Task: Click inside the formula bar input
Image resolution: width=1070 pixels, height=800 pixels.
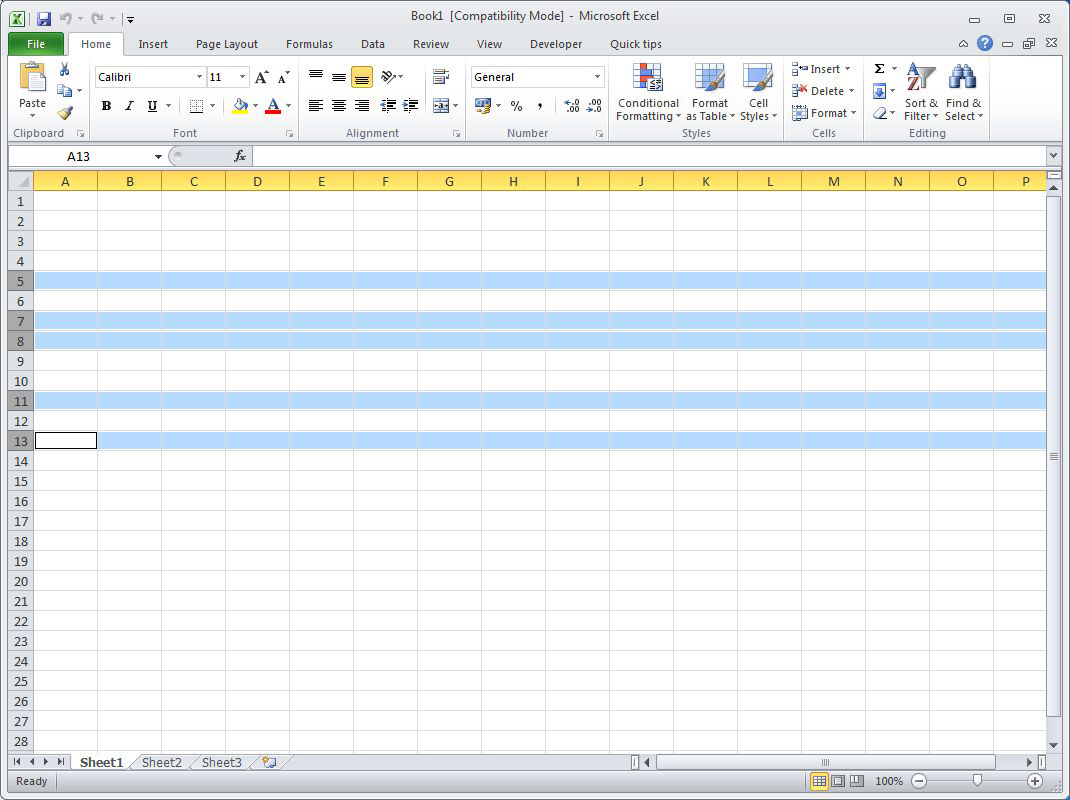Action: pyautogui.click(x=648, y=156)
